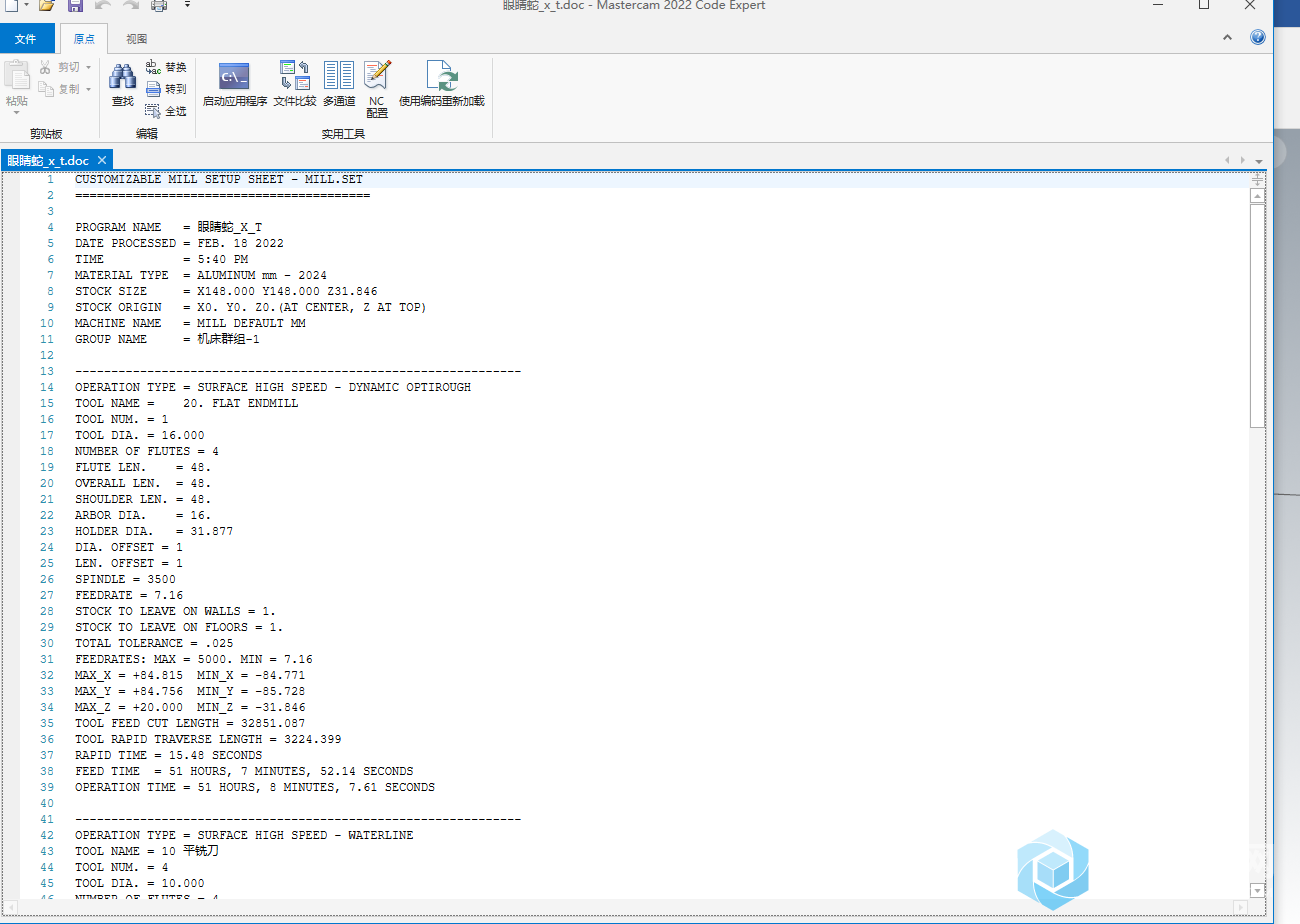Click the 'TOOL FEED CUT LENGTH = 32851.087' line
Viewport: 1300px width, 924px height.
point(190,723)
